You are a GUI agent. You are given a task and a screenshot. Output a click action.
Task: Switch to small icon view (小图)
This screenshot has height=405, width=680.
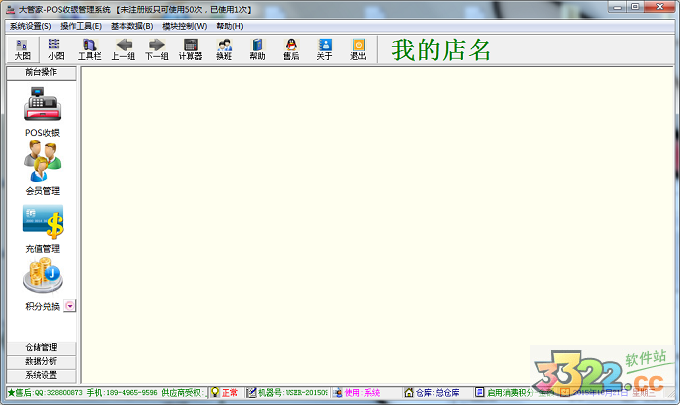click(x=56, y=49)
